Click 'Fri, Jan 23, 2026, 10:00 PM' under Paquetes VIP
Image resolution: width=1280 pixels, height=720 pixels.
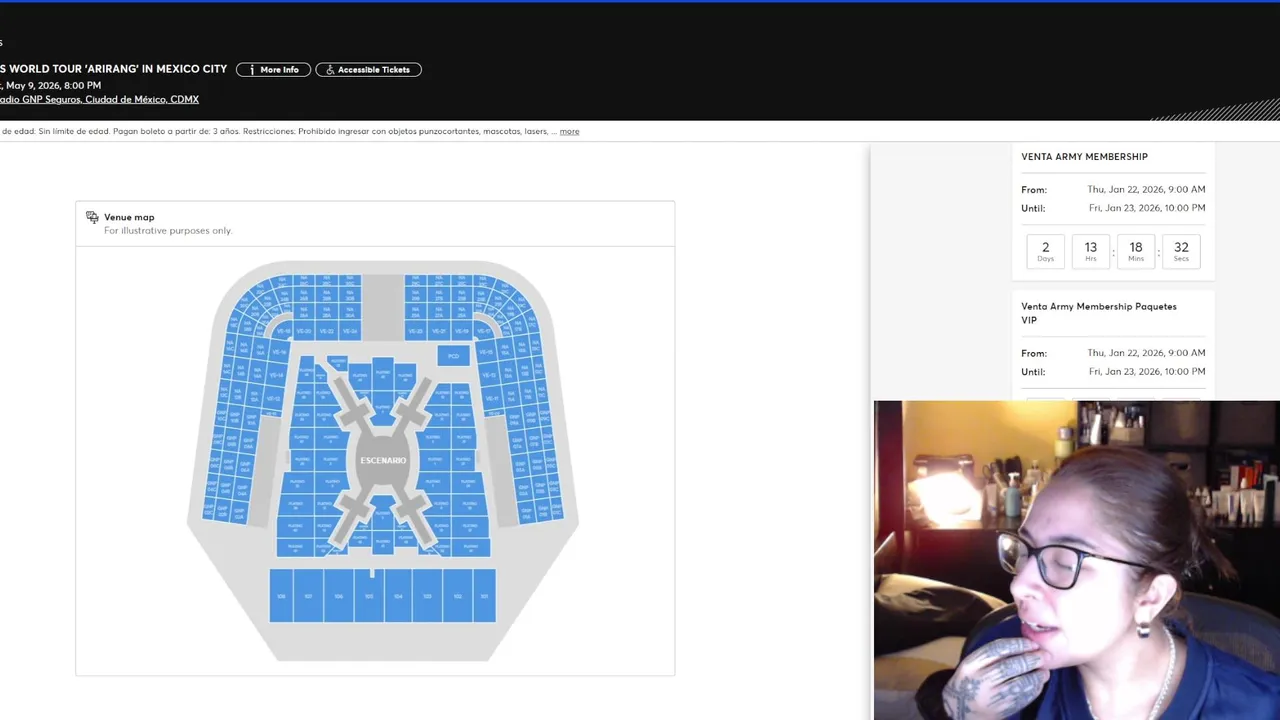tap(1147, 371)
